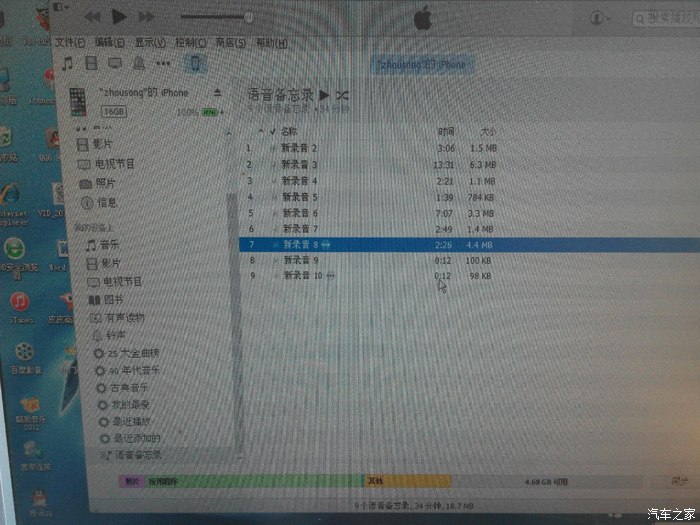Open the mini player dropdown at top-left
The height and width of the screenshot is (525, 700).
pos(61,7)
